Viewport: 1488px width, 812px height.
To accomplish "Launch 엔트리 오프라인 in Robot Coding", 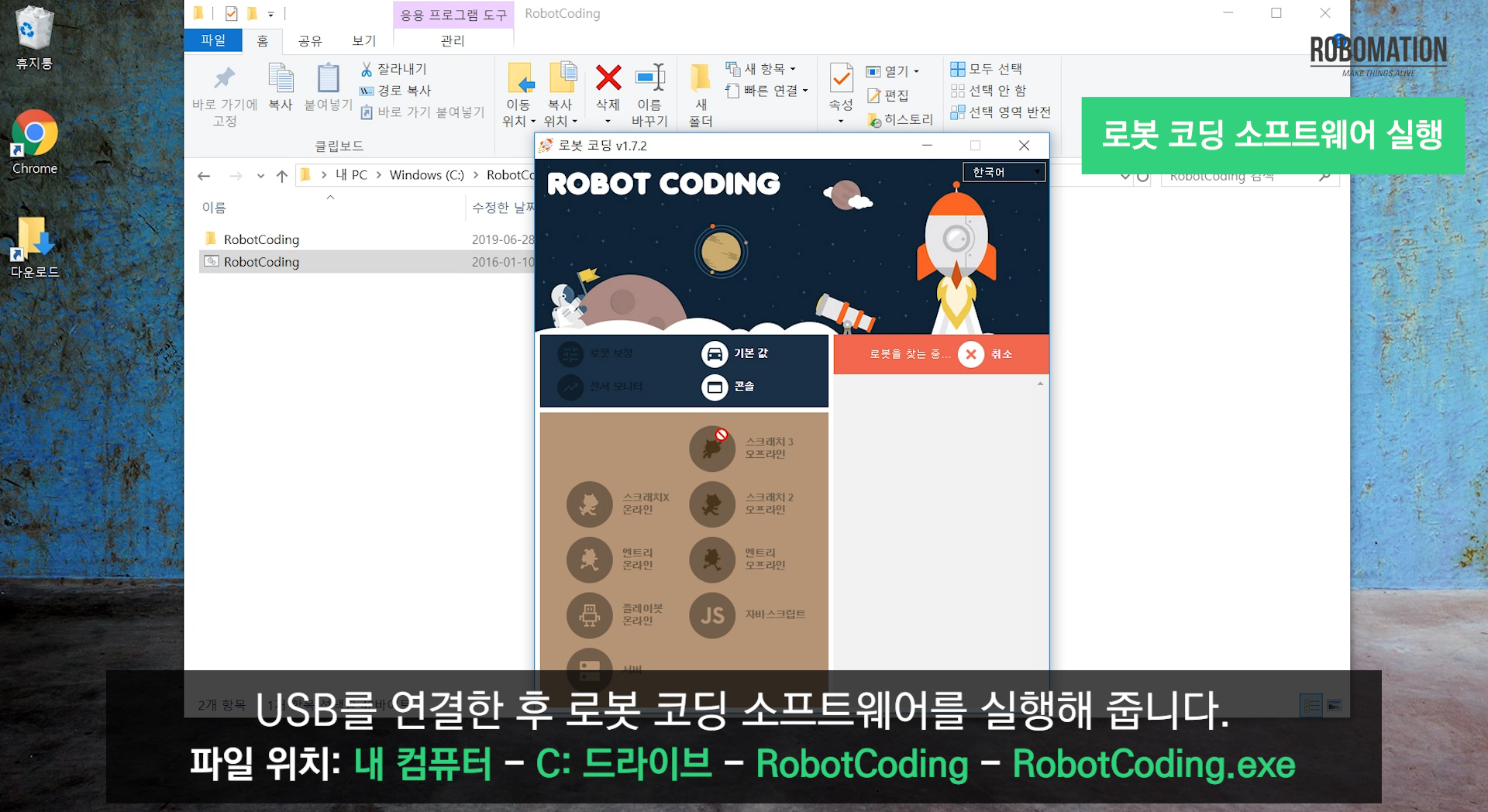I will coord(712,559).
